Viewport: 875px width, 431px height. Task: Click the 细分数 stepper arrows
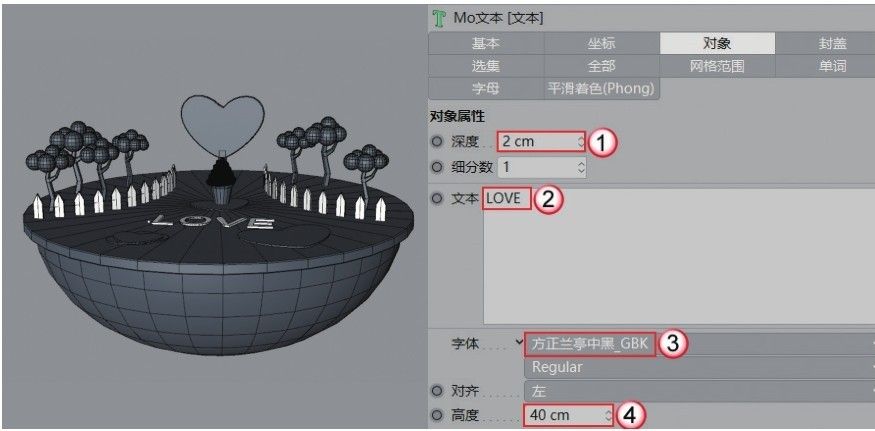click(x=581, y=166)
